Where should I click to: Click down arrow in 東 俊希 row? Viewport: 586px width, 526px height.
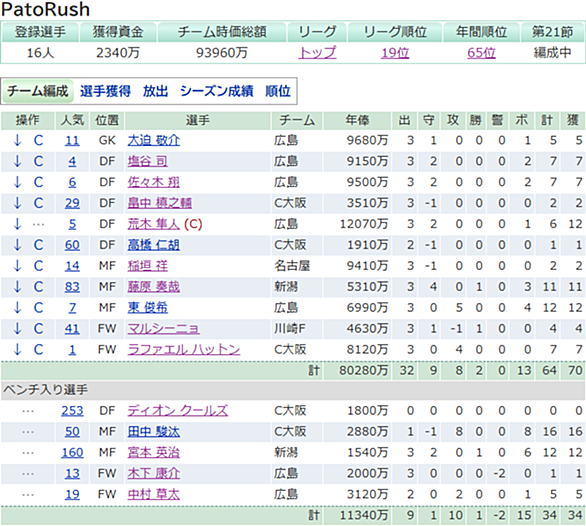(x=17, y=308)
